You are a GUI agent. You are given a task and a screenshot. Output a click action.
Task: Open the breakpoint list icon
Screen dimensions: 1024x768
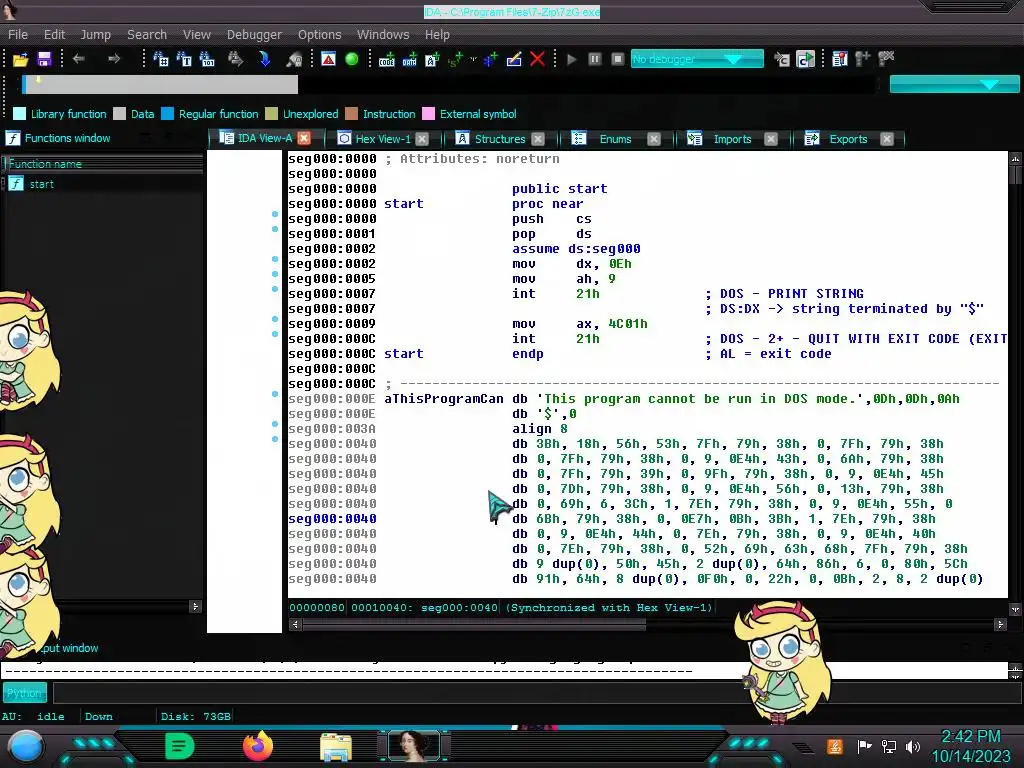[x=840, y=59]
